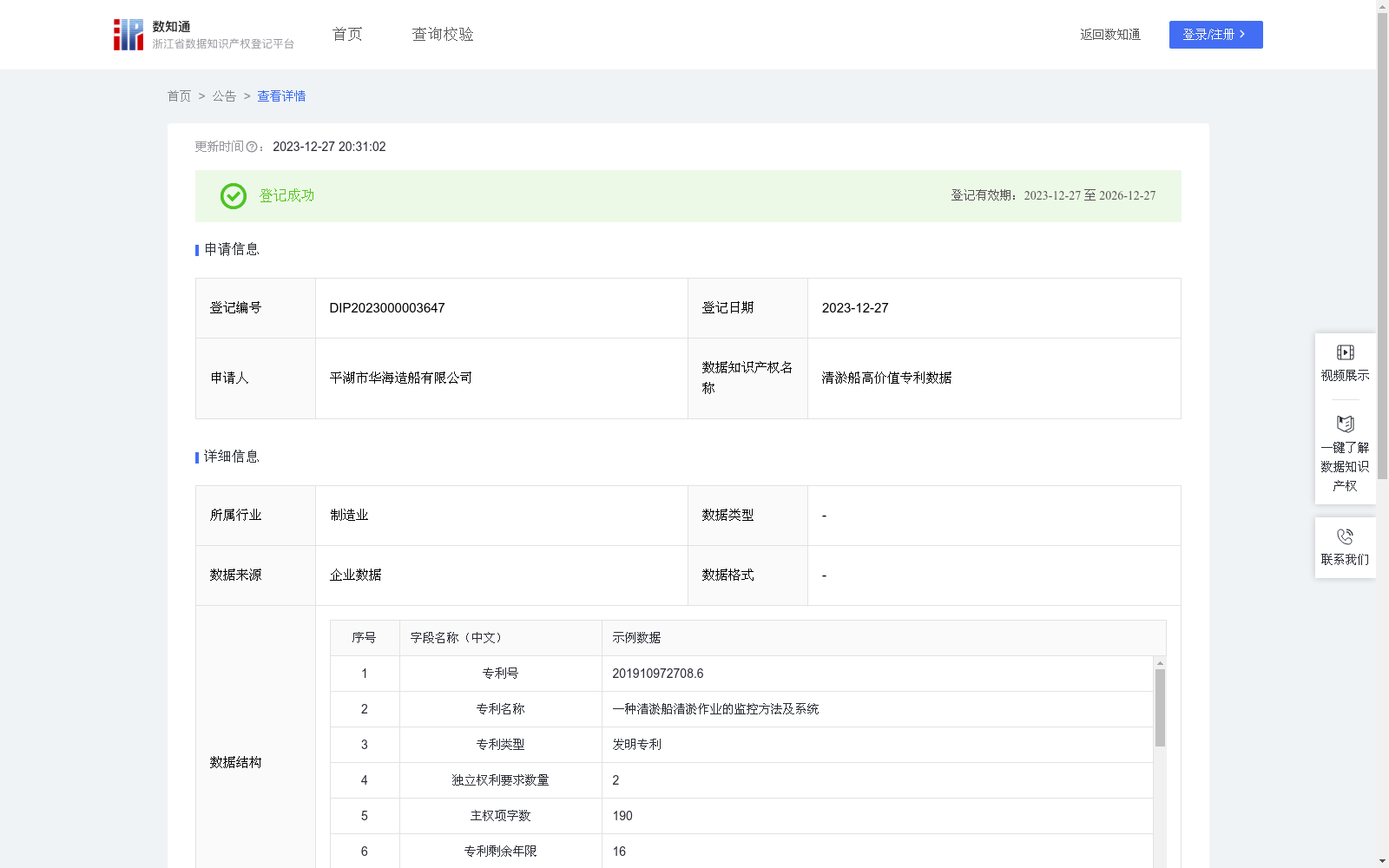The image size is (1389, 868).
Task: Click the 数据类型 label cell
Action: (x=747, y=516)
